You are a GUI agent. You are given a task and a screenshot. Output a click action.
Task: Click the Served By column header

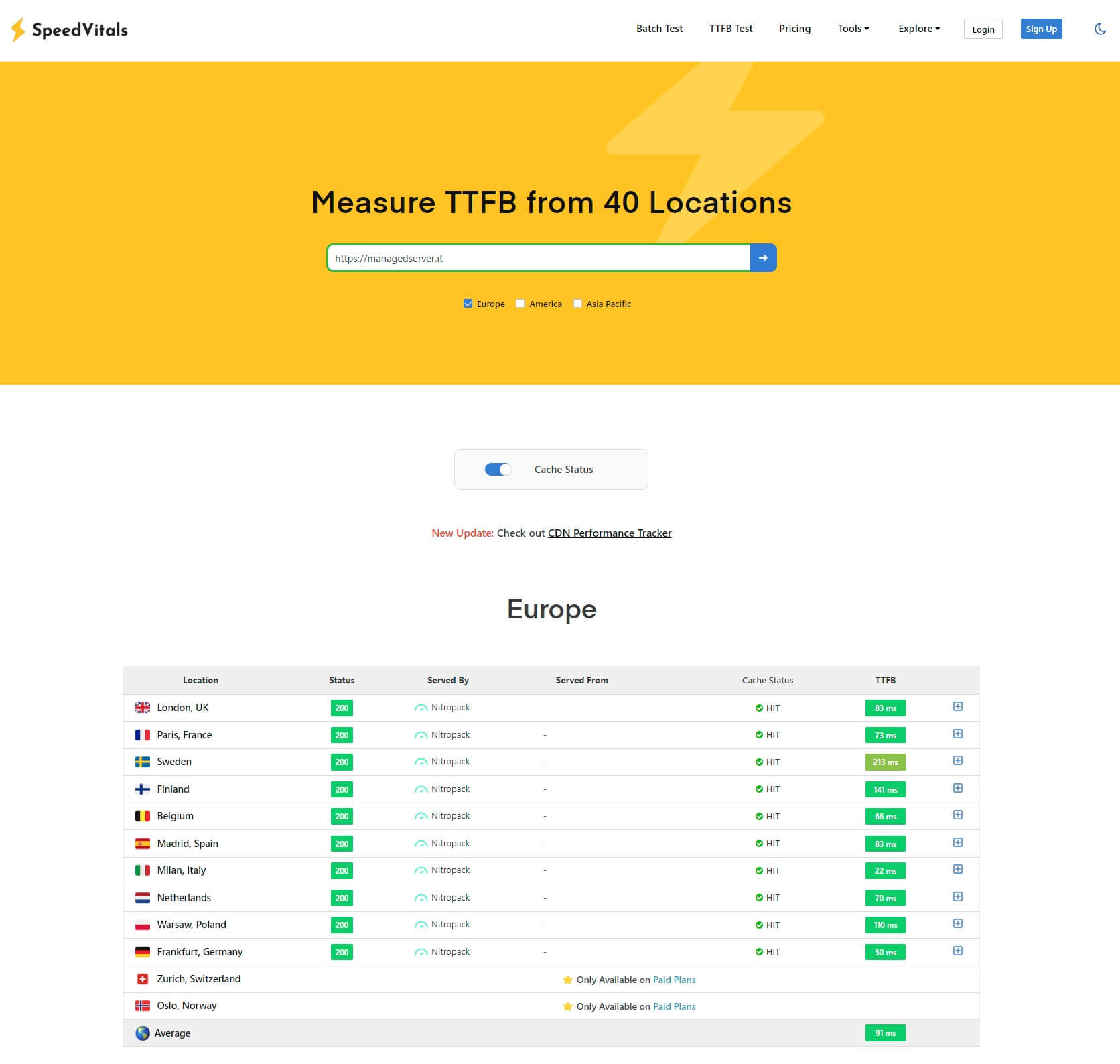pos(448,680)
